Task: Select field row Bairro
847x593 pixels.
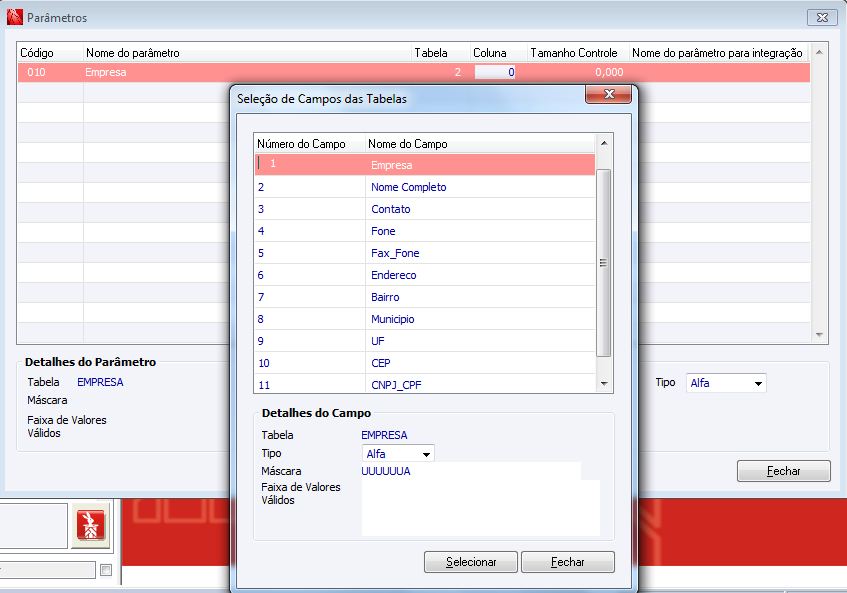Action: pos(425,297)
